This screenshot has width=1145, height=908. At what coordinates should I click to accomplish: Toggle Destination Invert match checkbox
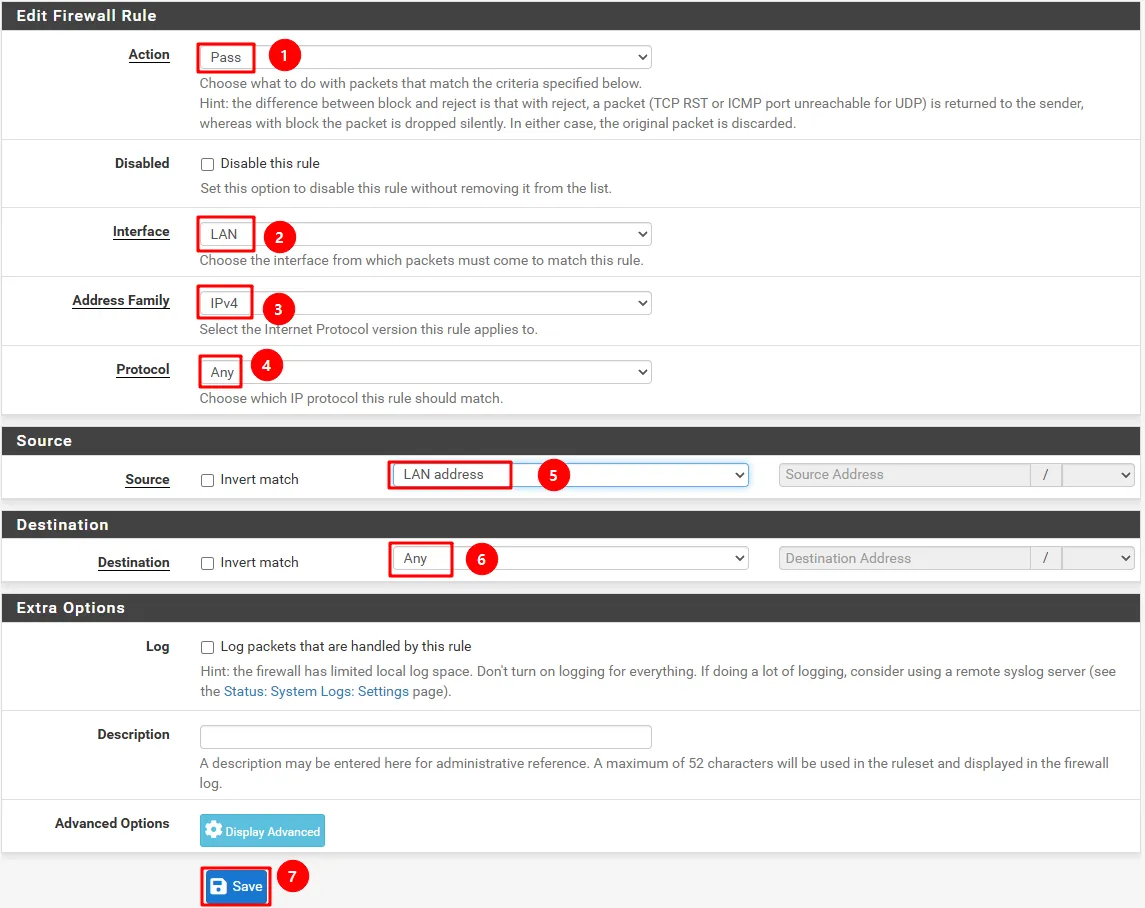(207, 563)
